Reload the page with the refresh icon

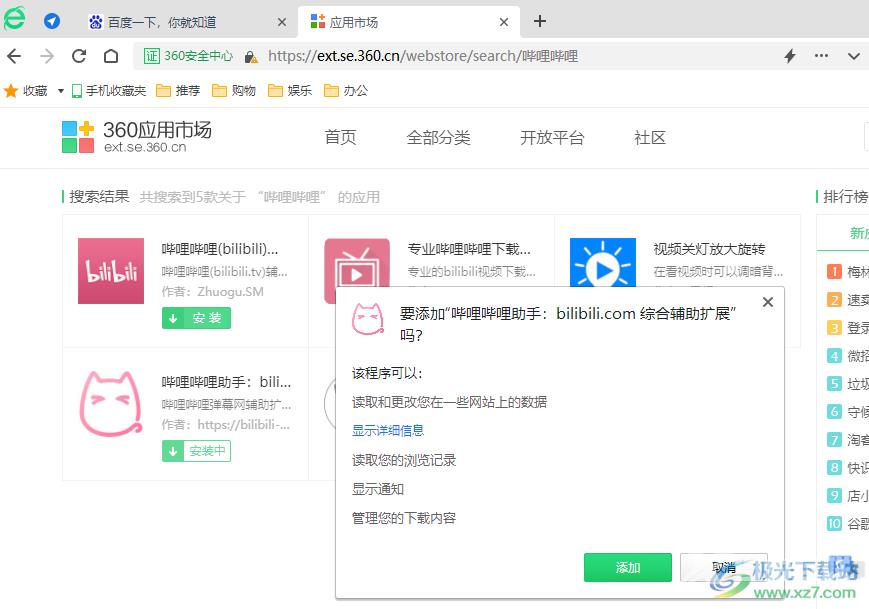(79, 56)
